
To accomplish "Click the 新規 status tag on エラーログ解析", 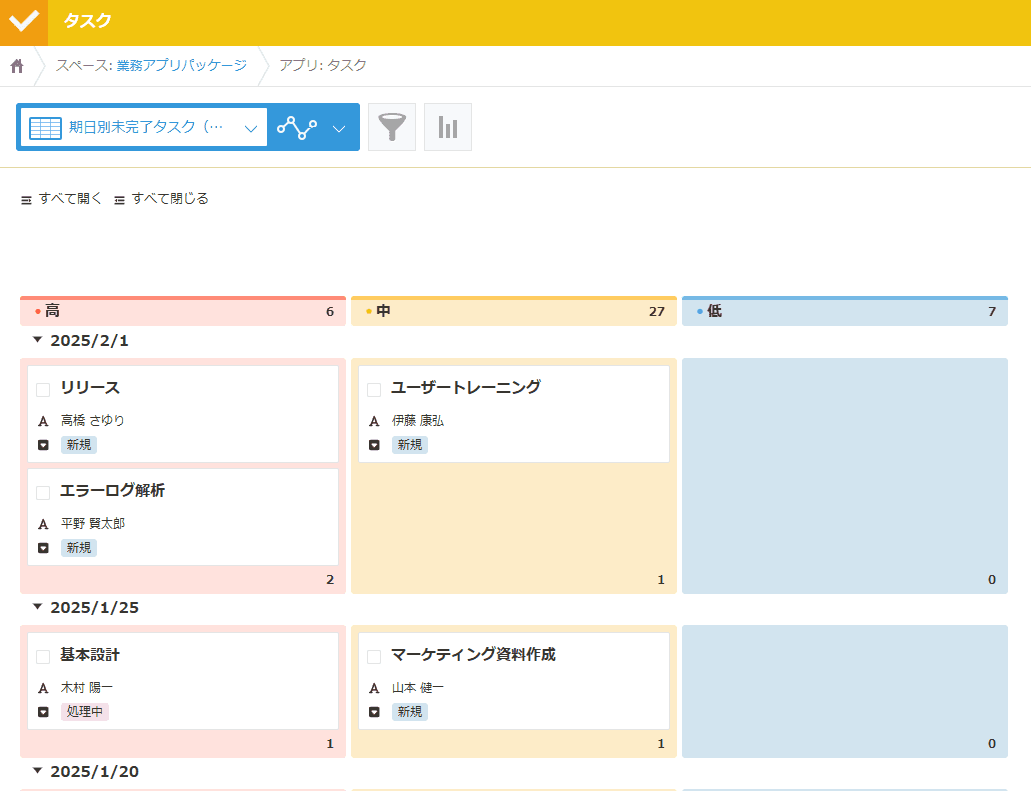I will point(79,548).
